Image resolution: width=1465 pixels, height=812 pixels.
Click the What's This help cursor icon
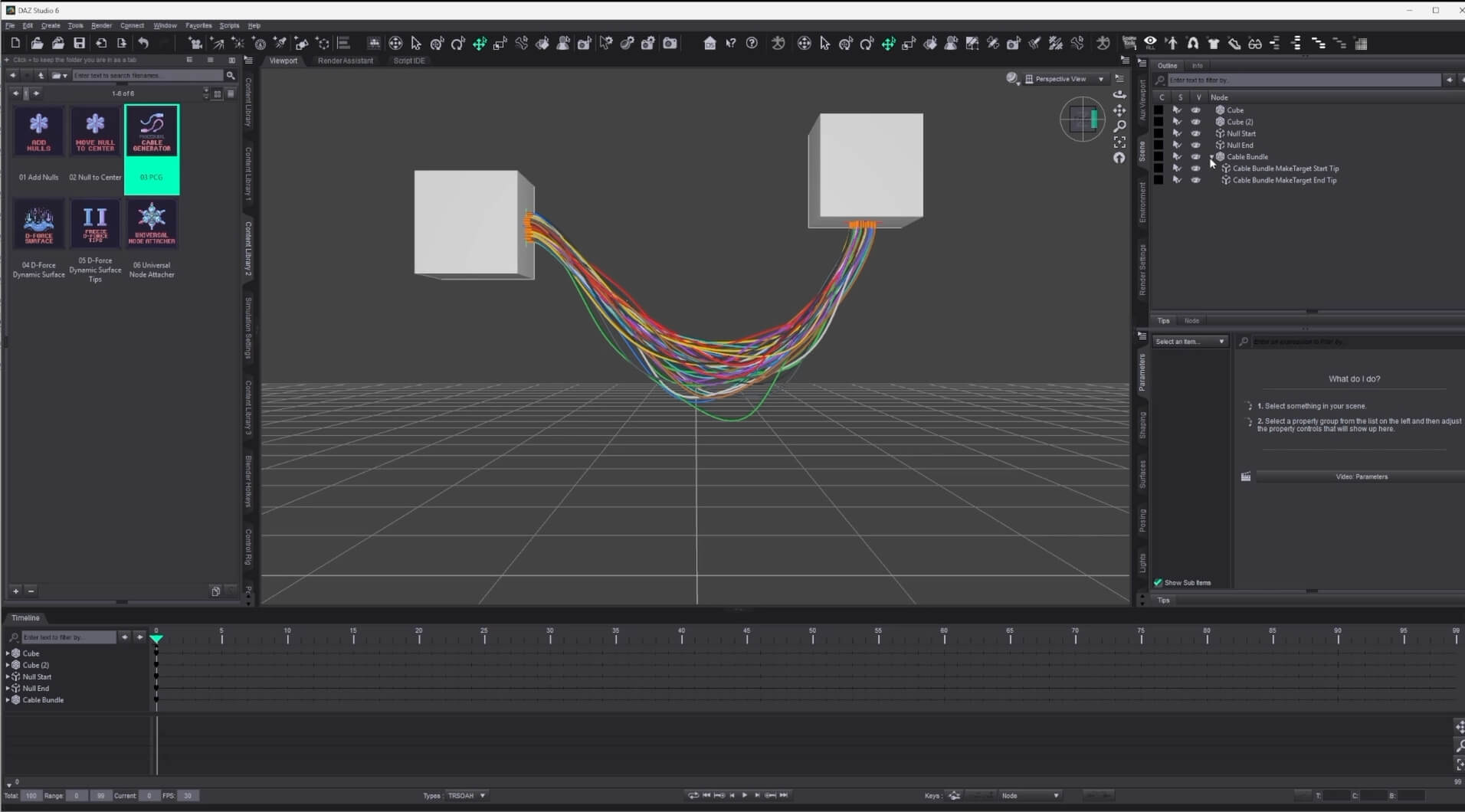coord(730,44)
